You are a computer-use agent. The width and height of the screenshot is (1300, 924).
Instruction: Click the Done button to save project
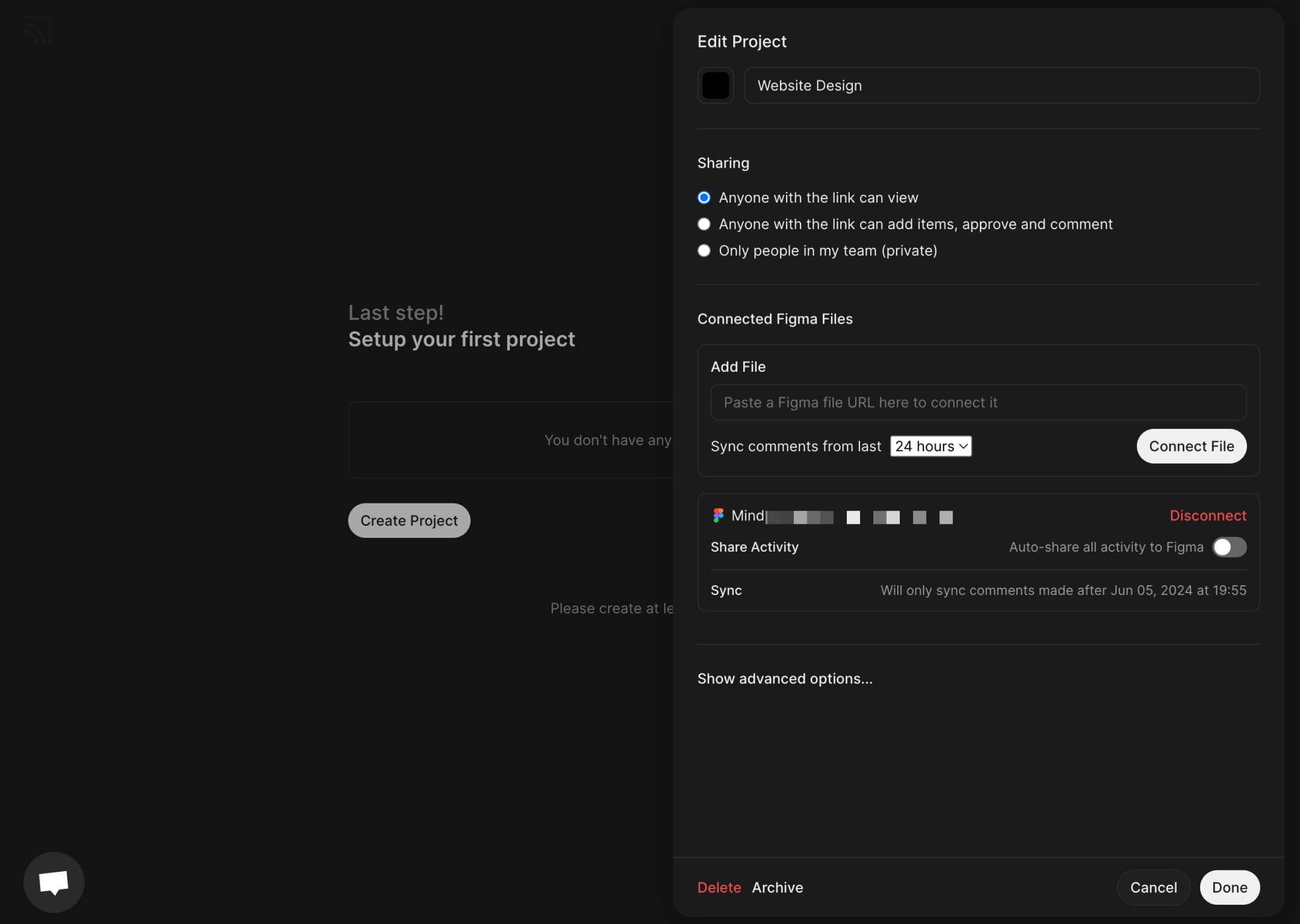tap(1229, 887)
